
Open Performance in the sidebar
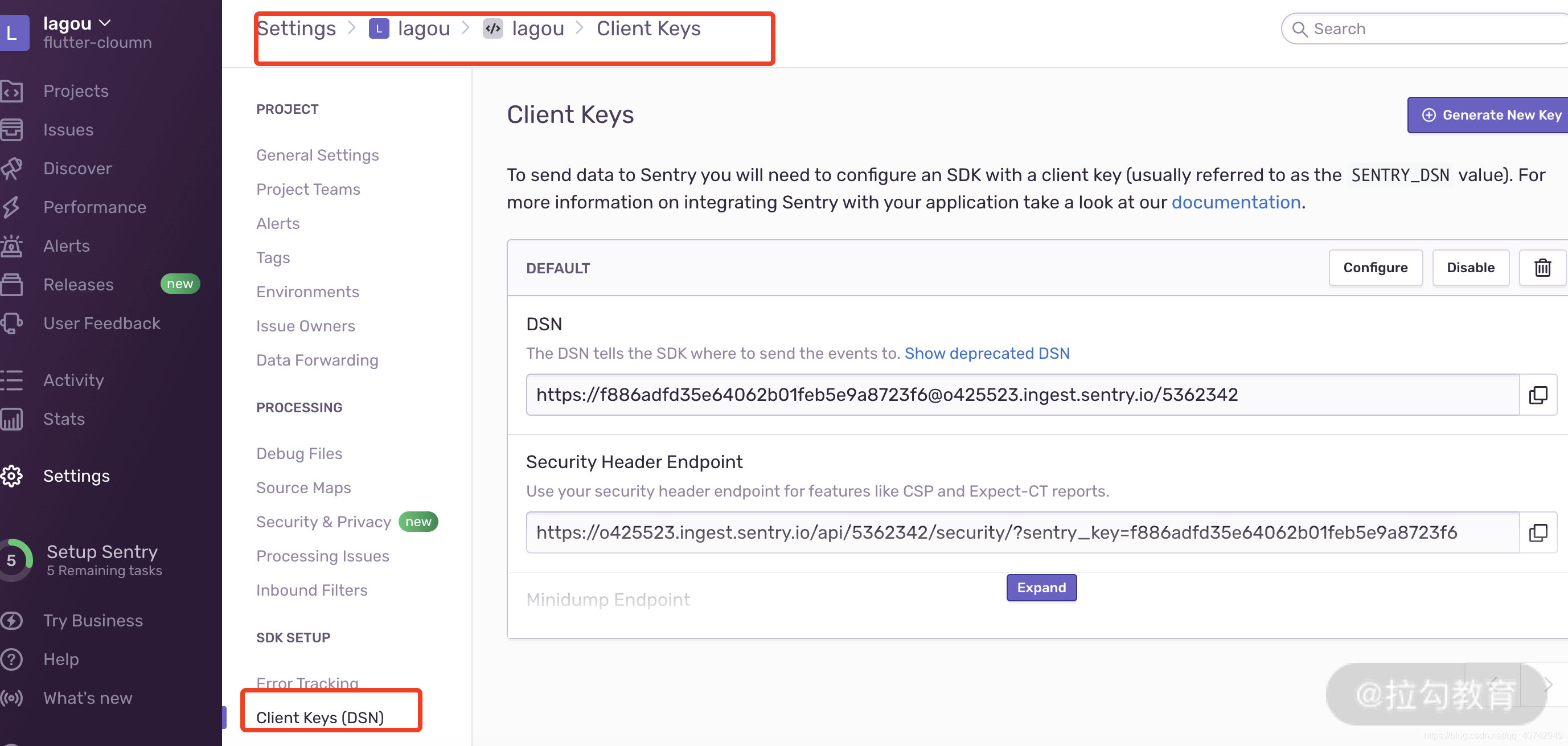tap(95, 207)
